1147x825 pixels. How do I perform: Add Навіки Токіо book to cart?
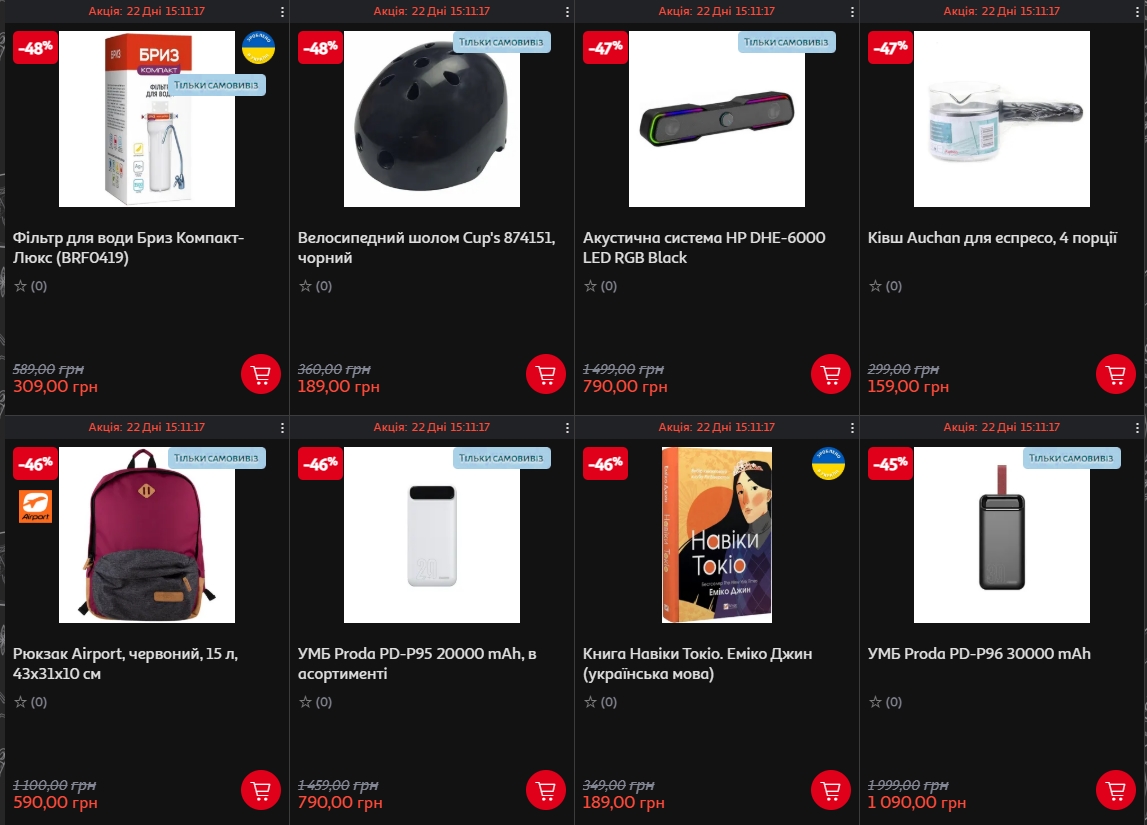pos(831,790)
